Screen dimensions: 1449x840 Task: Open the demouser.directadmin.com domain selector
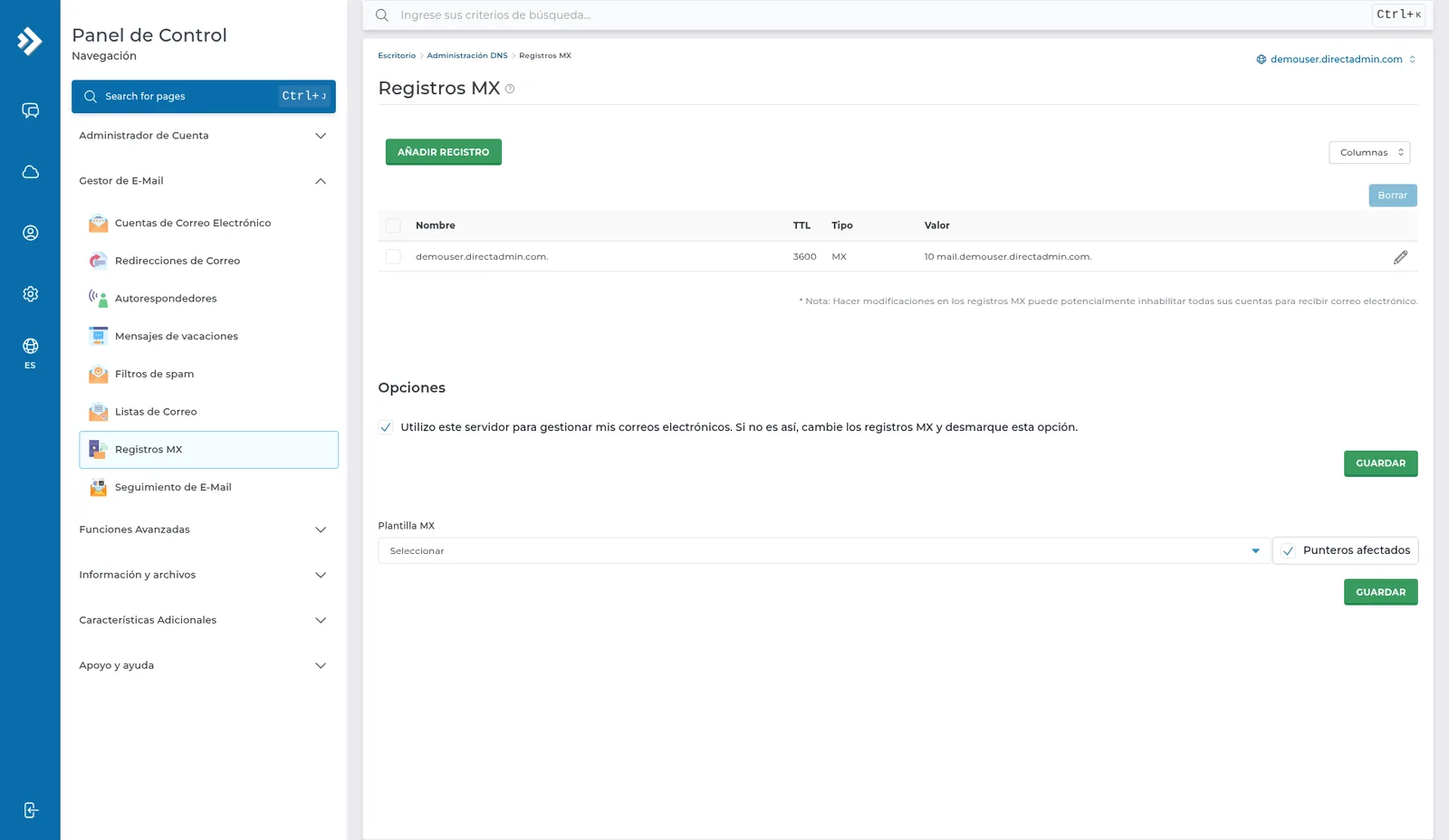pos(1336,59)
